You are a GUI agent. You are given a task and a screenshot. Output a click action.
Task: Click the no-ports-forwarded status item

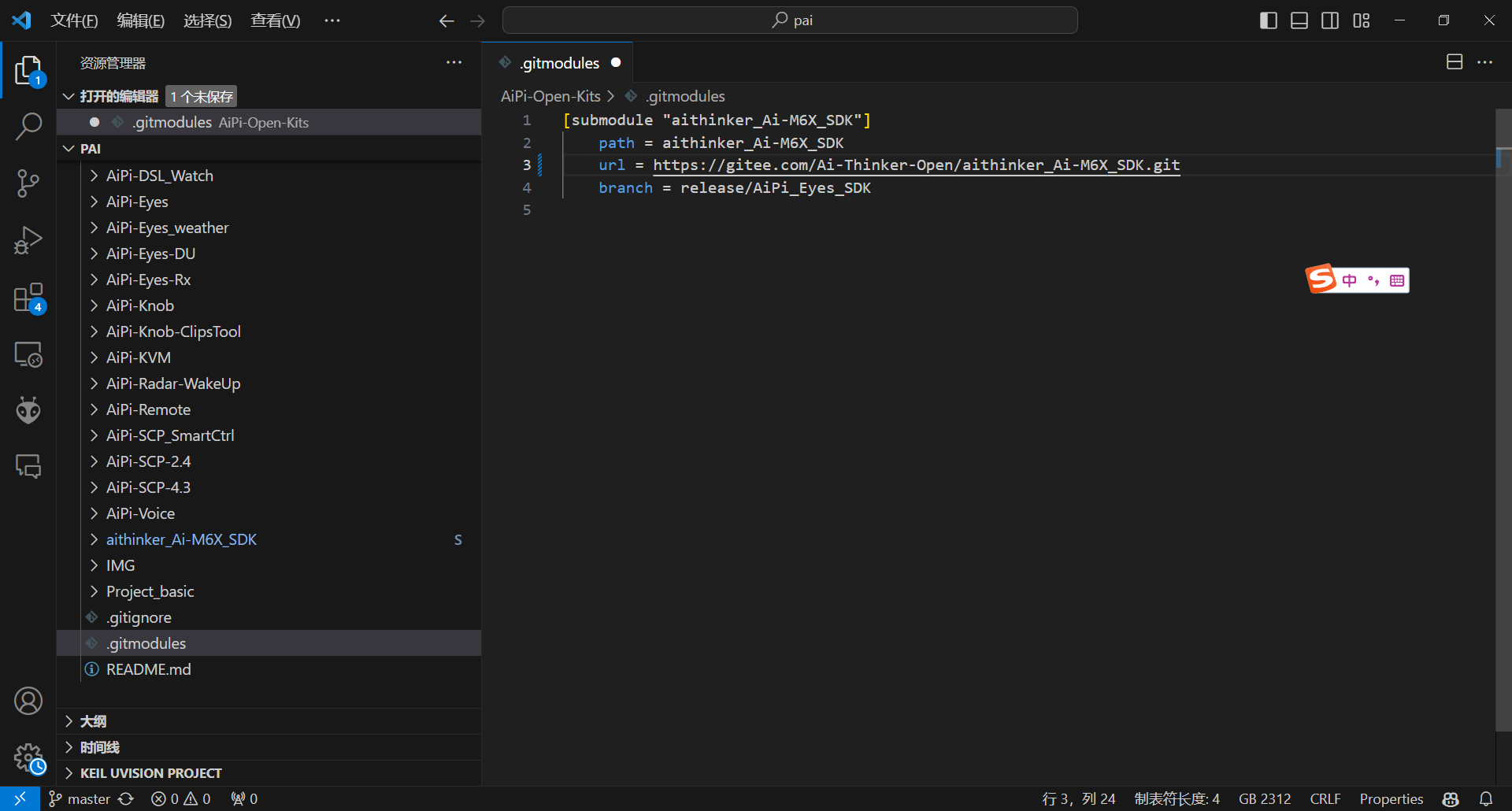coord(244,798)
